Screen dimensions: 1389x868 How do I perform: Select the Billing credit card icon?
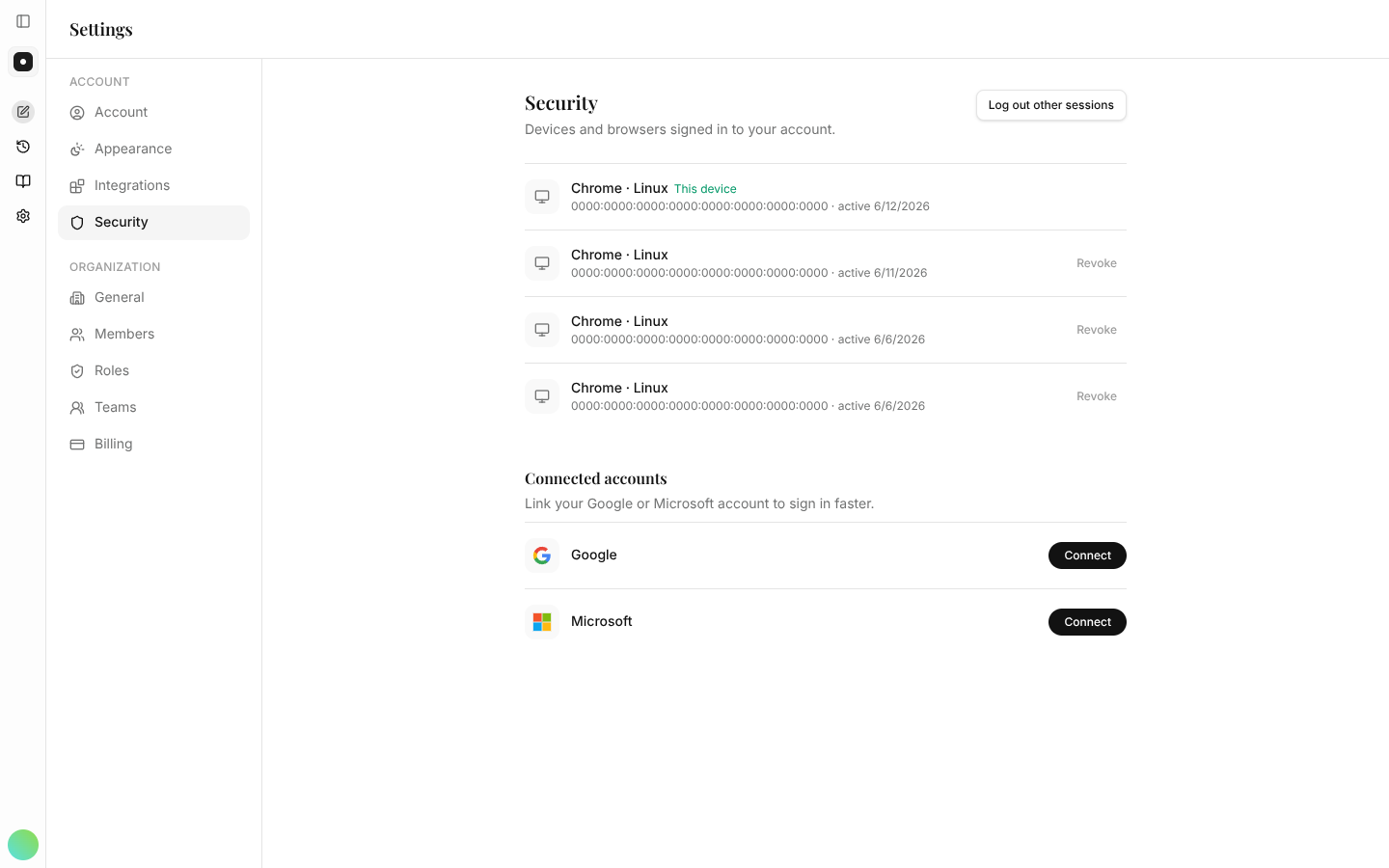(77, 445)
